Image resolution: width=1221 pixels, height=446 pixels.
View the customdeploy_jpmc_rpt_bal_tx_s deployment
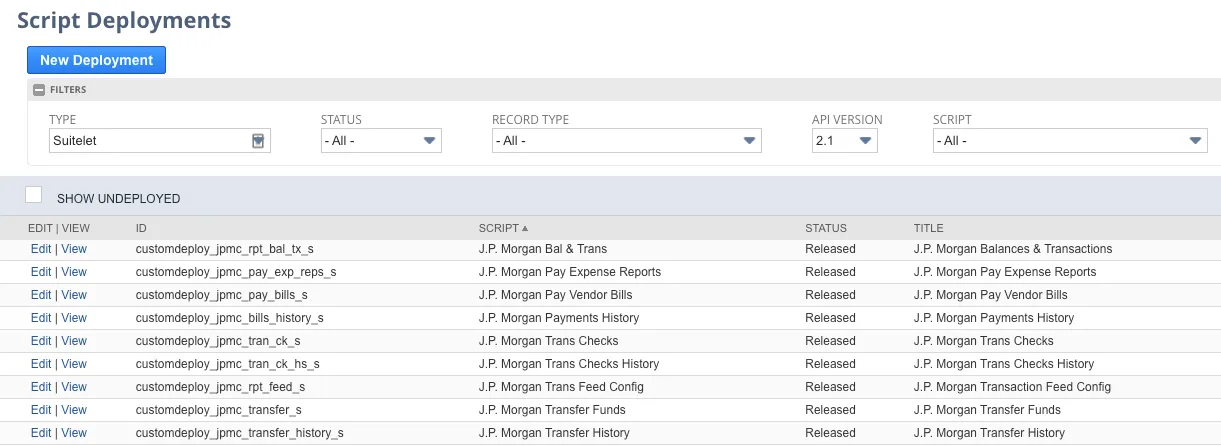click(74, 249)
